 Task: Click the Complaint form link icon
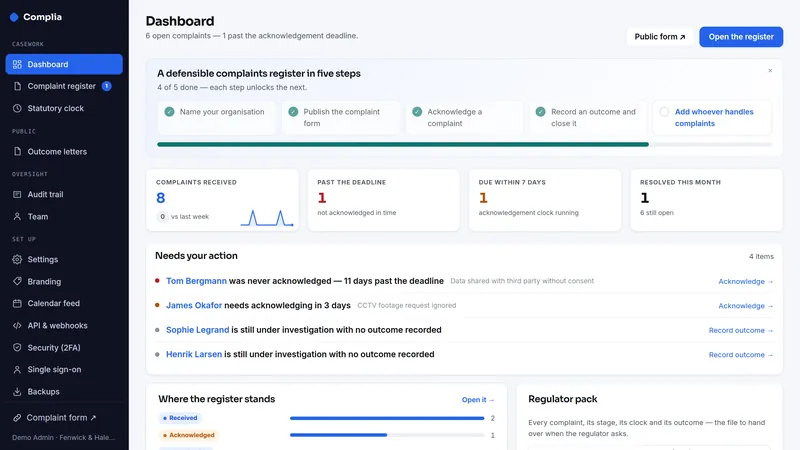pyautogui.click(x=17, y=417)
